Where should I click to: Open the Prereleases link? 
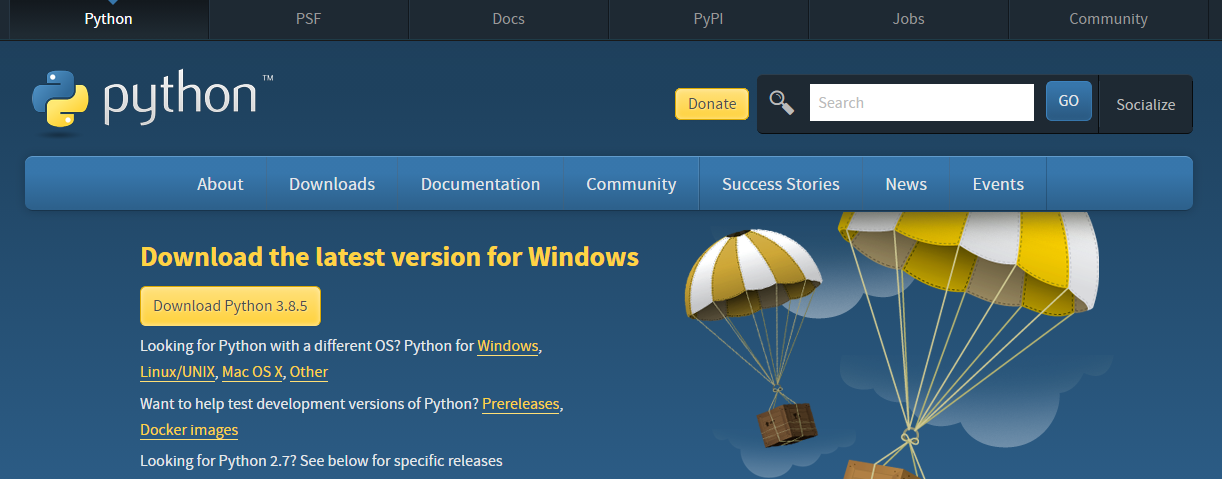[520, 404]
